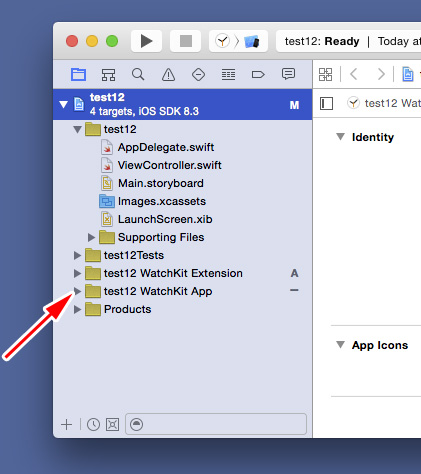Viewport: 421px width, 474px height.
Task: Show the Project navigator folder icon
Action: click(78, 74)
